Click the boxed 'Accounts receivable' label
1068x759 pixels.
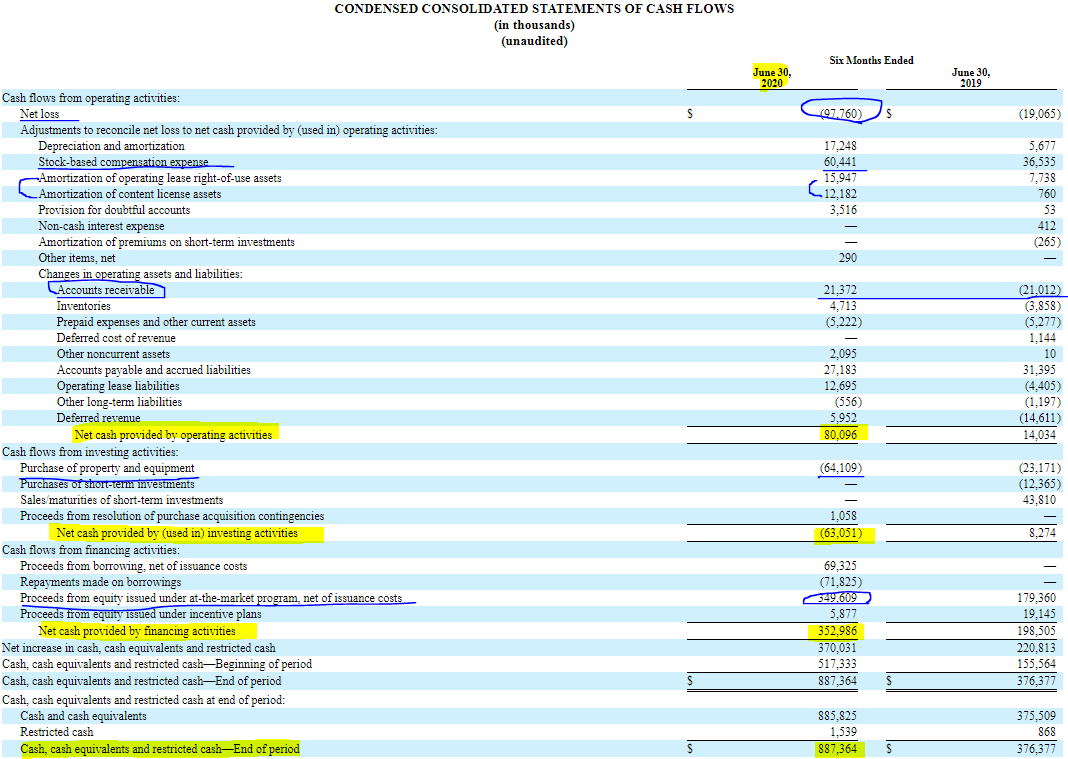click(106, 290)
